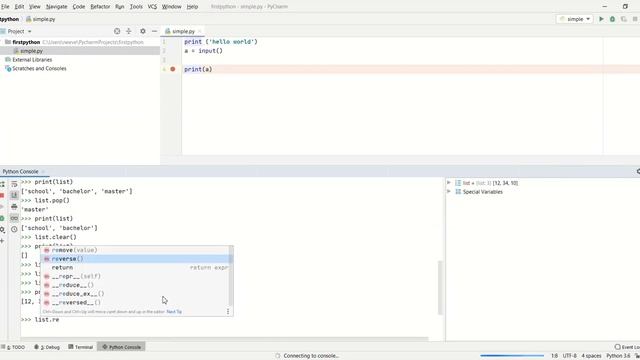Viewport: 640px width, 360px height.
Task: Expand Special Variables node
Action: 449,192
